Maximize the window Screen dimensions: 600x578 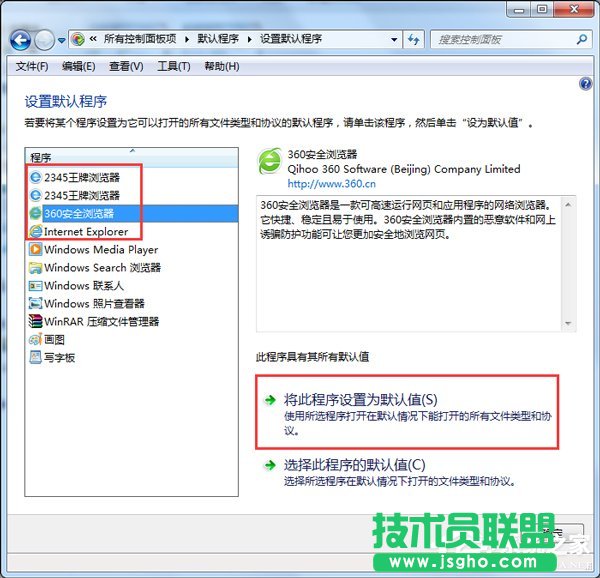pos(542,10)
